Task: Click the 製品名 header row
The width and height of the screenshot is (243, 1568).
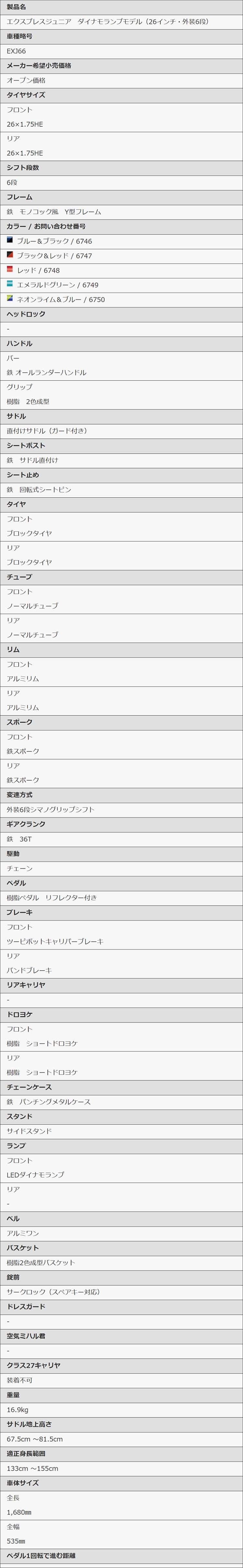Action: [x=121, y=7]
